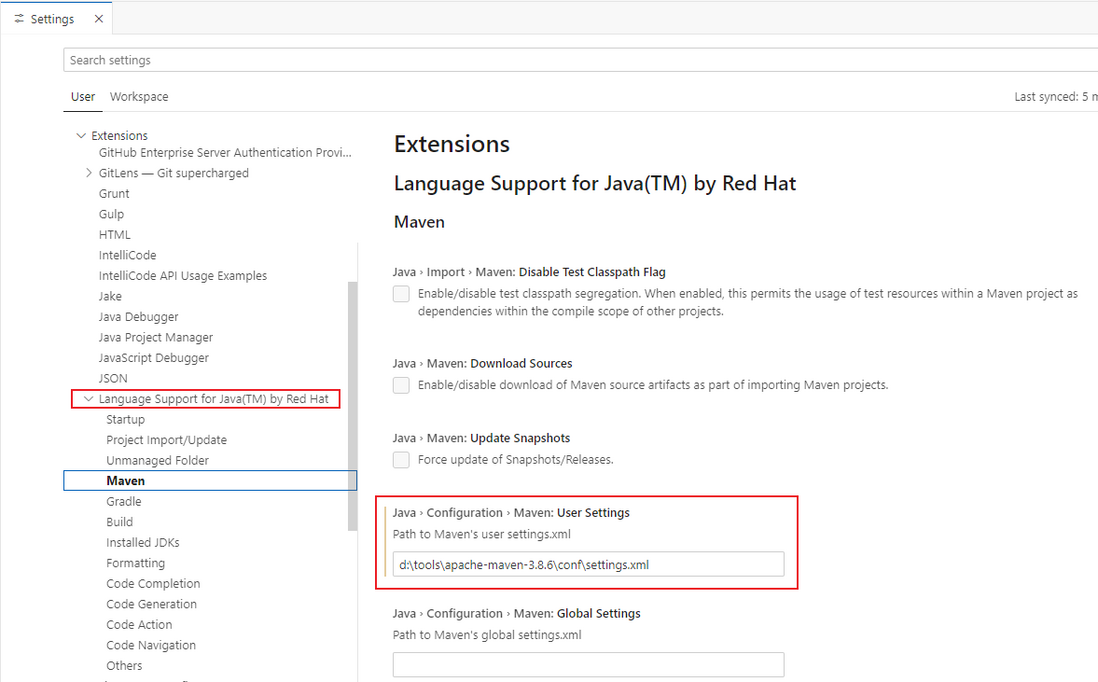
Task: Click the Maven: Download Sources title
Action: click(482, 363)
